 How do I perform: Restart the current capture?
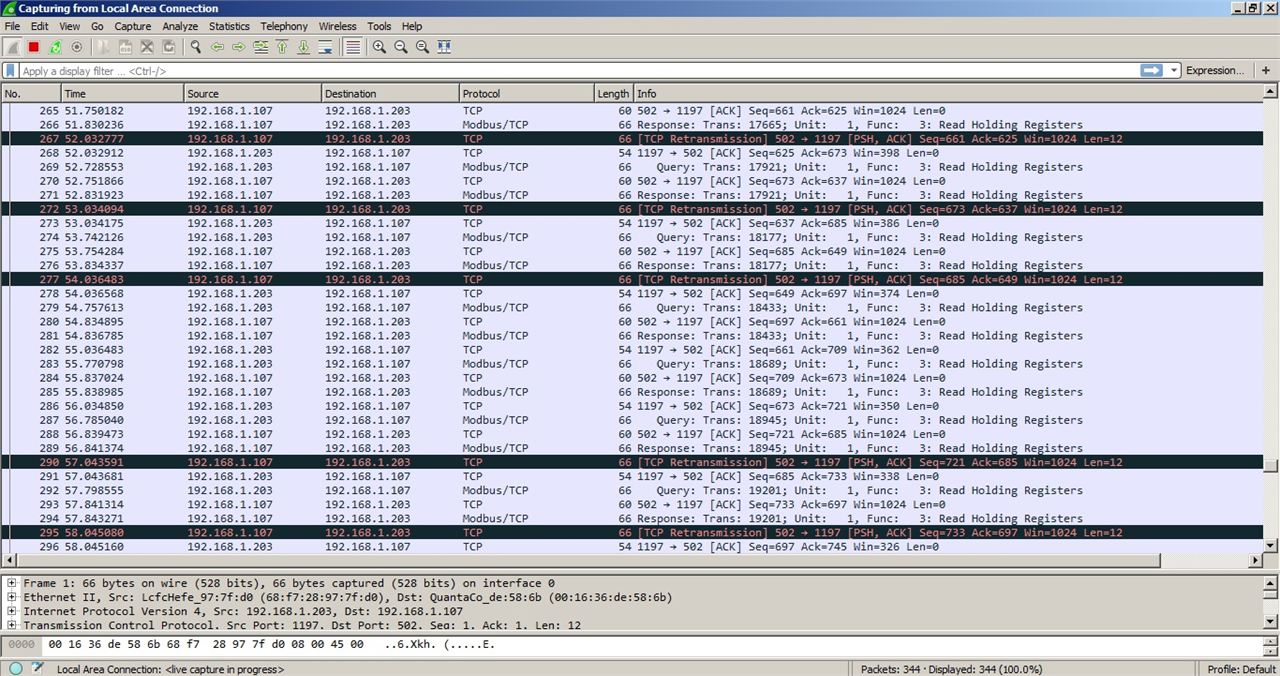click(55, 47)
